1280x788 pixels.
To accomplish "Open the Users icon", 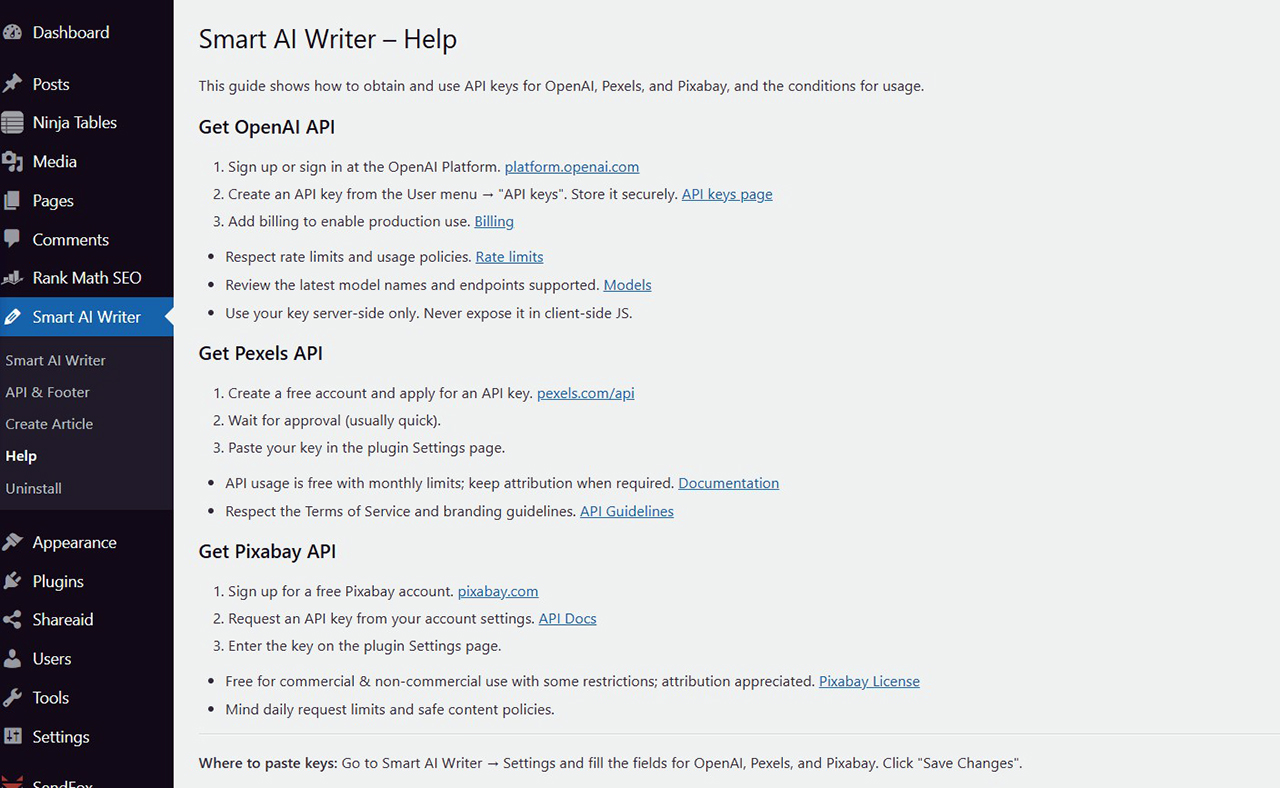I will coord(14,658).
